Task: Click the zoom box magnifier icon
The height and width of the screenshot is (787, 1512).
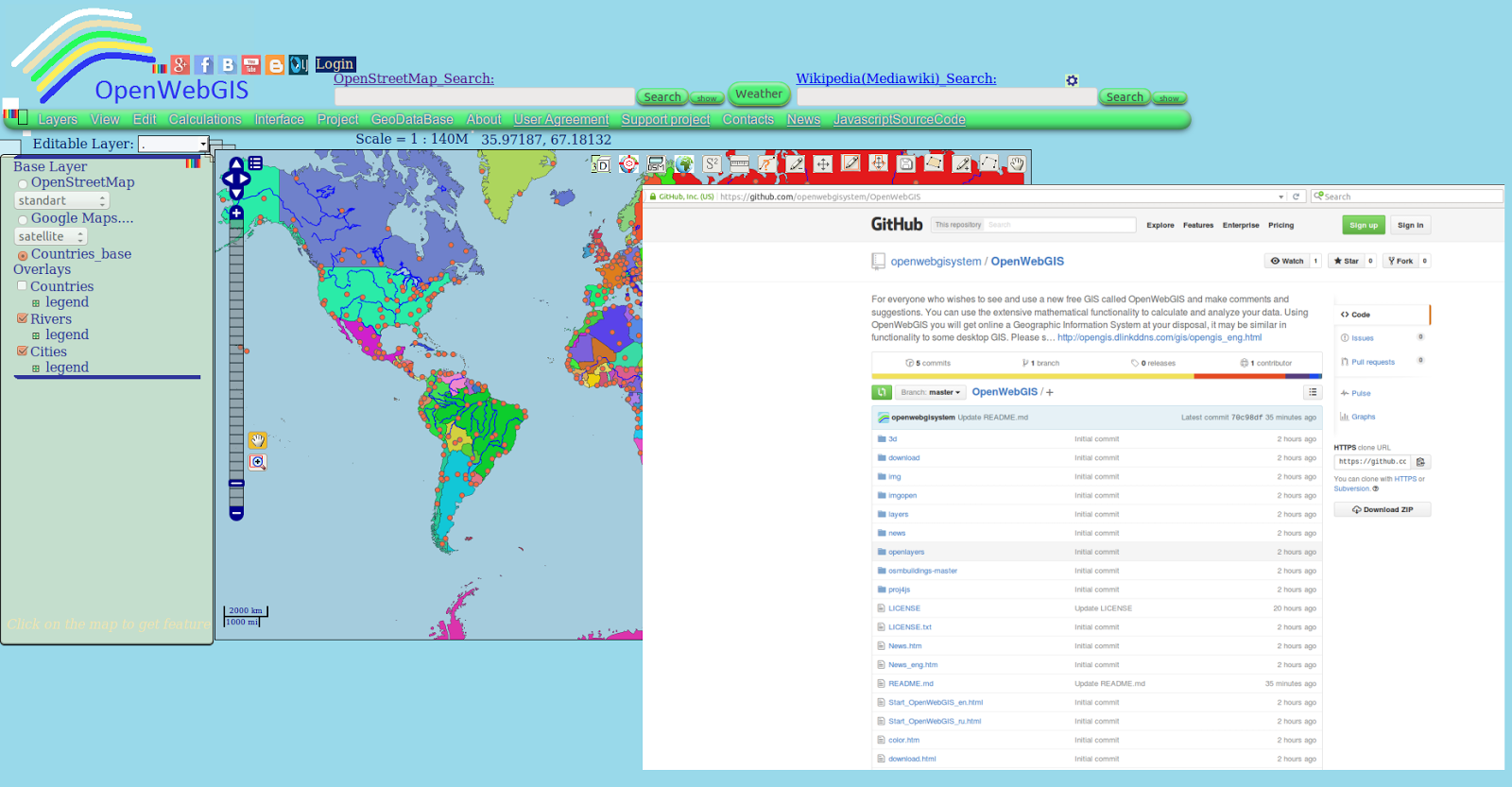Action: click(x=257, y=462)
